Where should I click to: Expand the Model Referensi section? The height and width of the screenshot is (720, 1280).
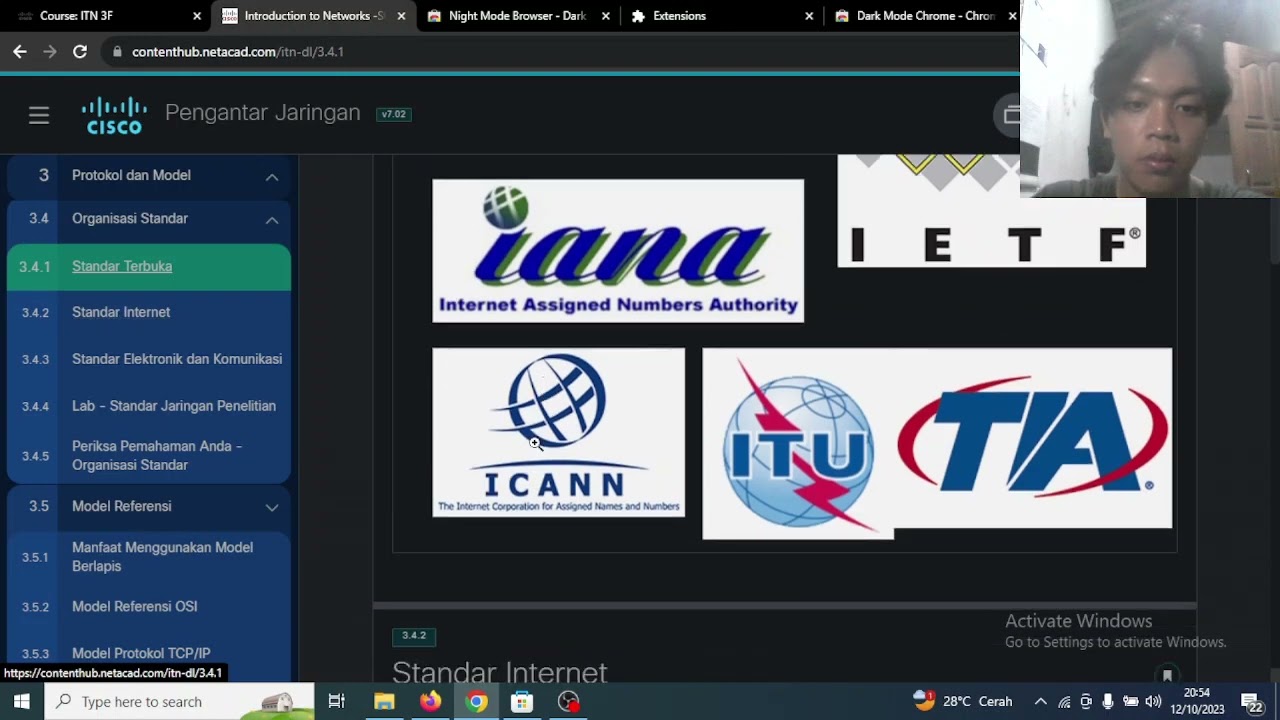(x=272, y=507)
